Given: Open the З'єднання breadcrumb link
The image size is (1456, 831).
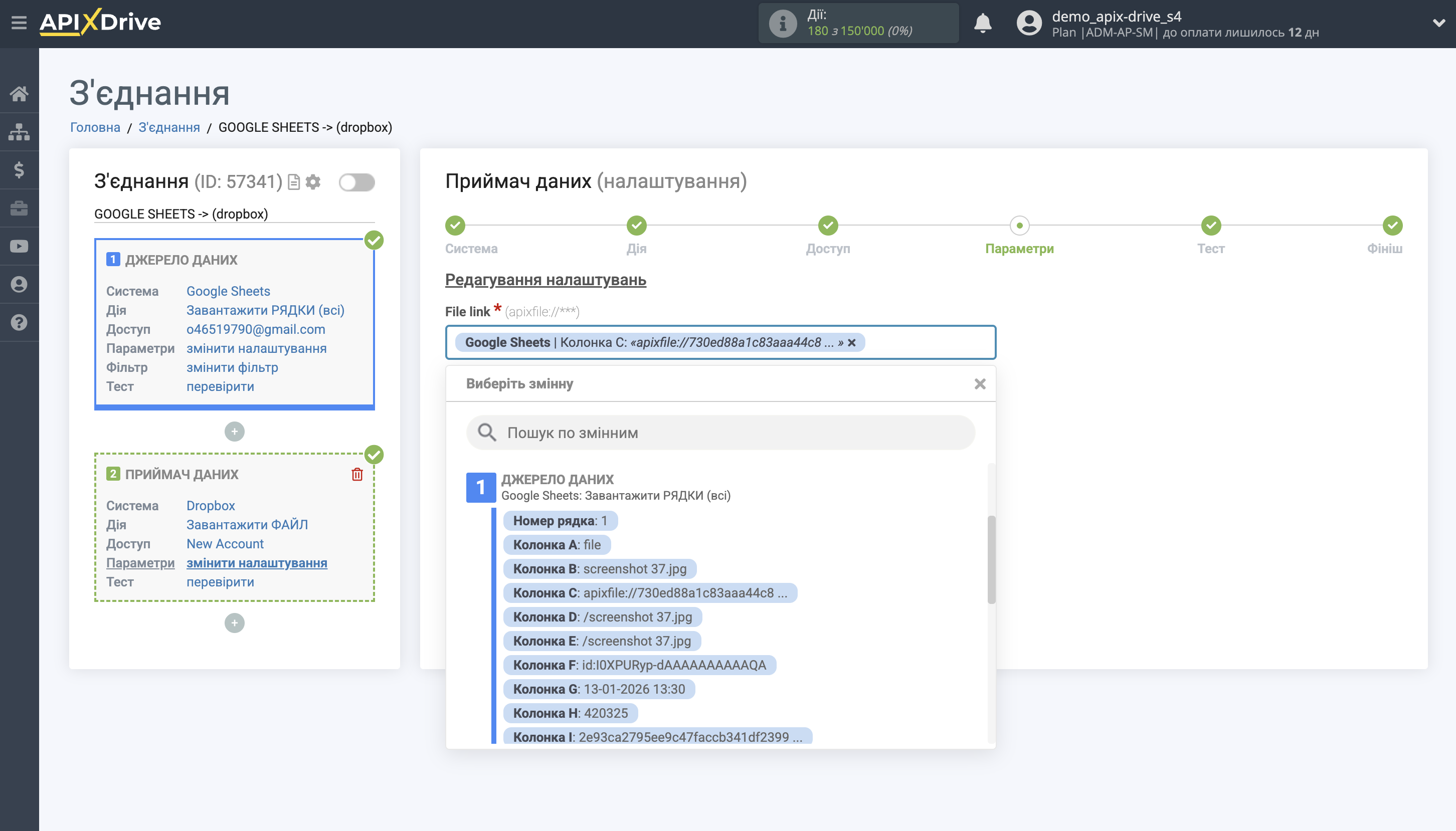Looking at the screenshot, I should pyautogui.click(x=168, y=127).
